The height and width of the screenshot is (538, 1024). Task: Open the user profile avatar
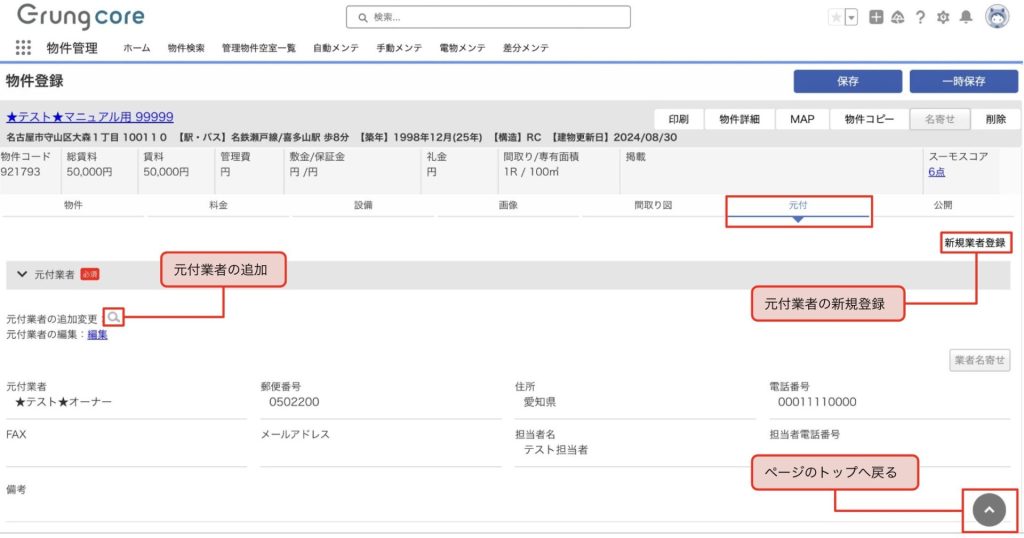(x=997, y=17)
